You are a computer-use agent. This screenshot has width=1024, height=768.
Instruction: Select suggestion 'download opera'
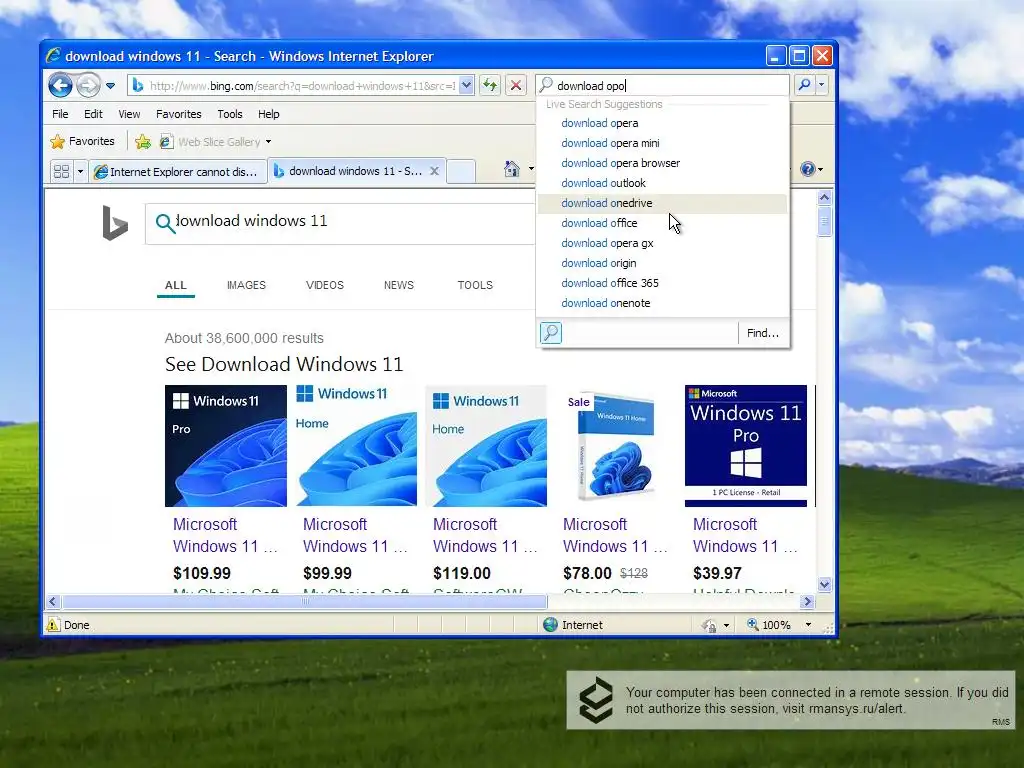pyautogui.click(x=662, y=123)
